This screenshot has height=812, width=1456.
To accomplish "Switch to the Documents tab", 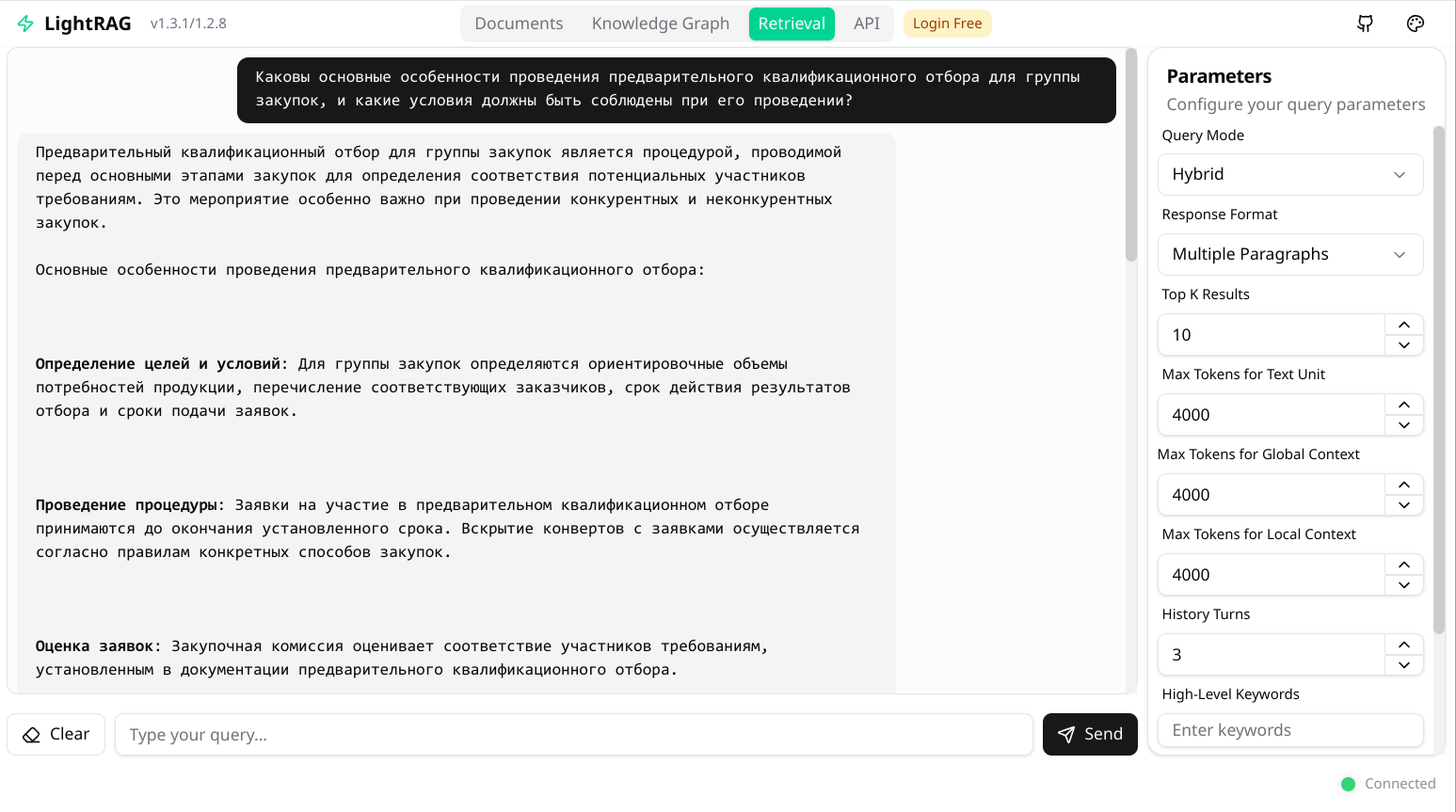I will (519, 23).
